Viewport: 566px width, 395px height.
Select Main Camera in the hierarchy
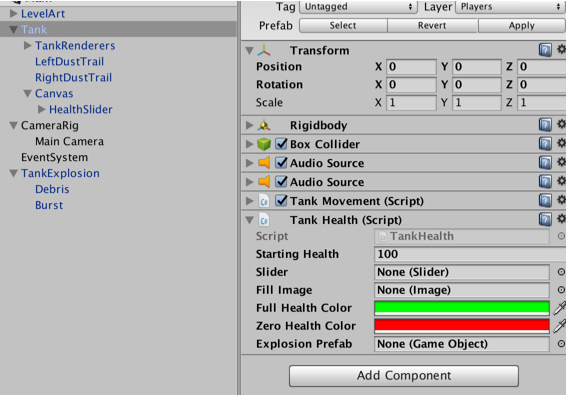tap(69, 141)
